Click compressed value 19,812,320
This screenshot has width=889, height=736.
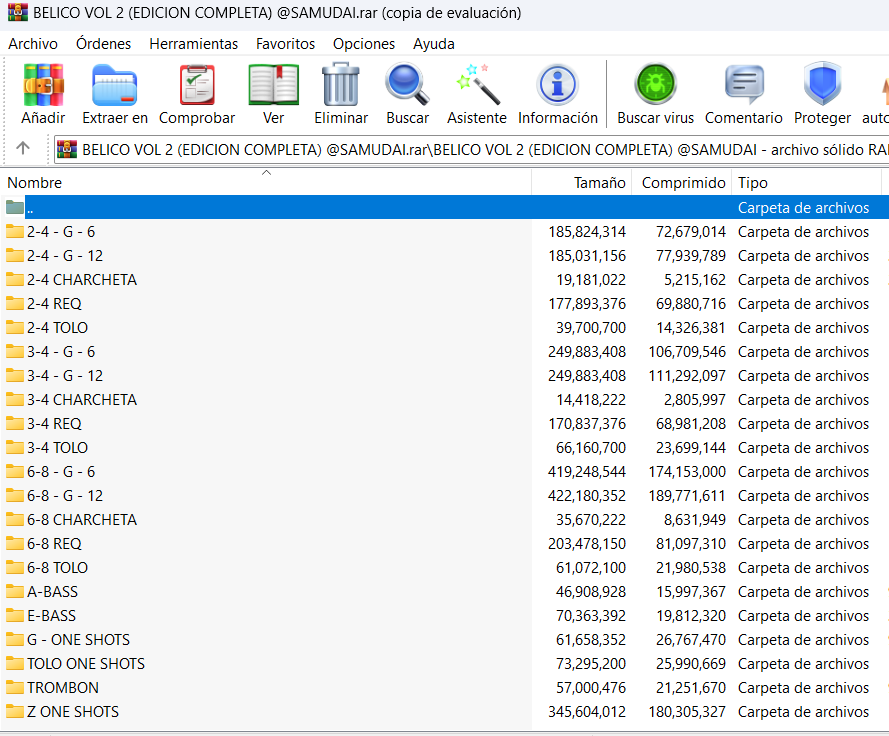(691, 615)
